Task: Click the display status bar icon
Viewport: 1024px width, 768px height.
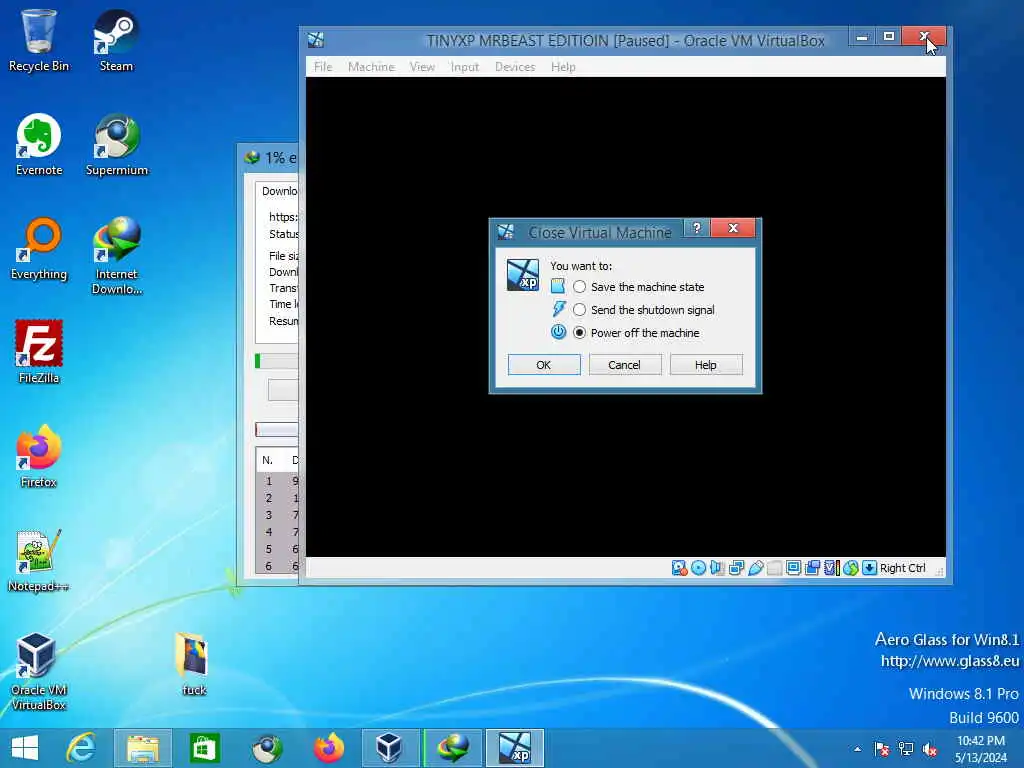Action: click(x=793, y=568)
